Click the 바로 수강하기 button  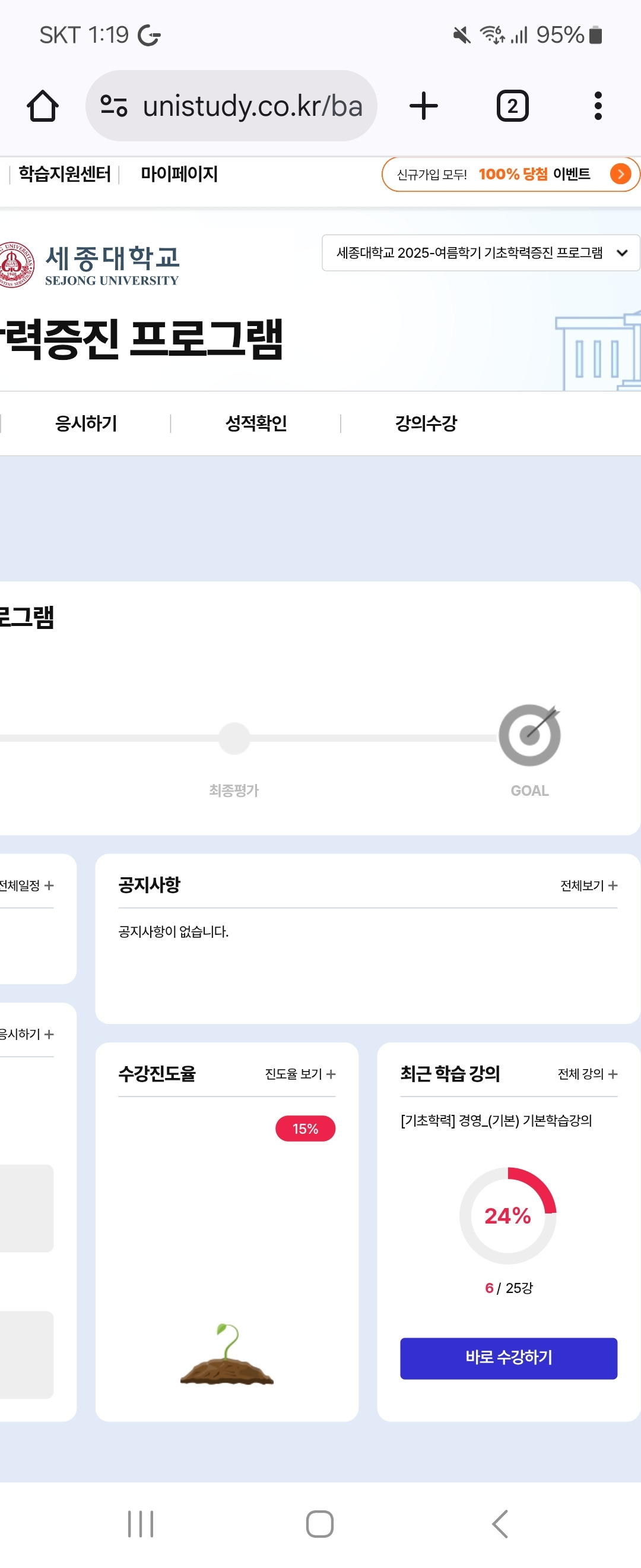pos(509,1358)
